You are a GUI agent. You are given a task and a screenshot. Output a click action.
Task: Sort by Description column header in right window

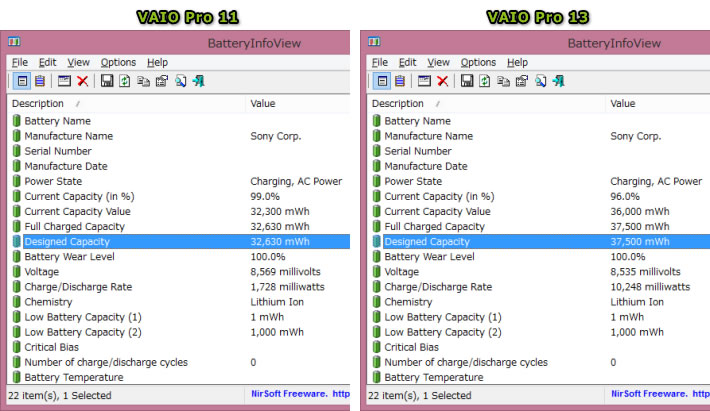click(x=486, y=104)
